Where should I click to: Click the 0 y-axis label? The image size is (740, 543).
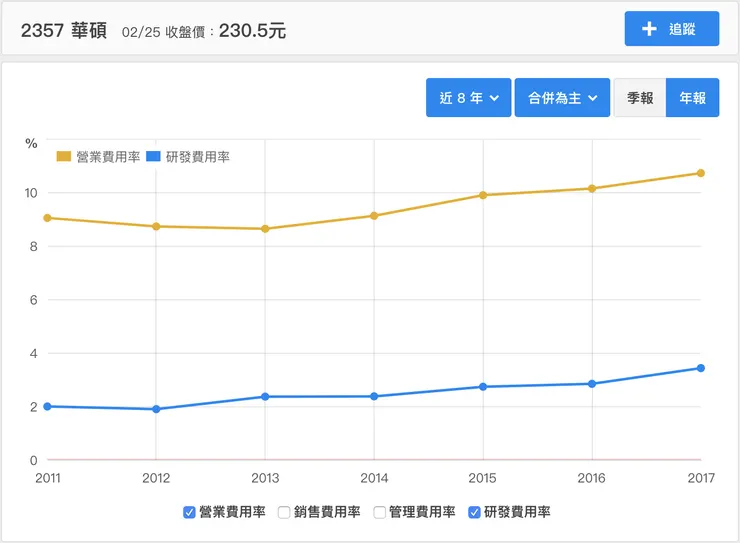34,460
